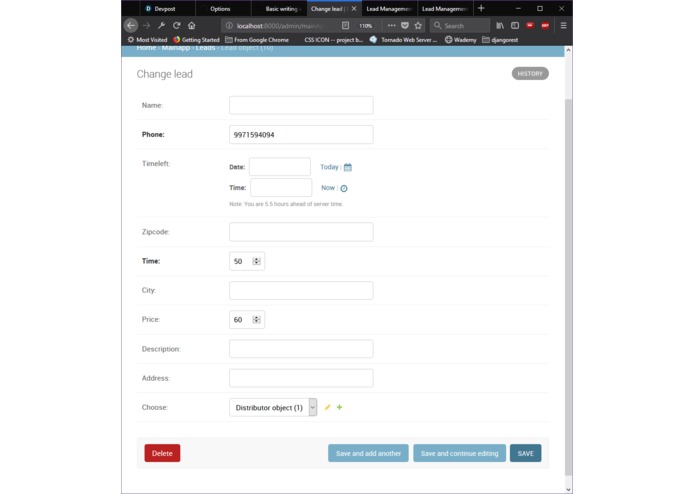
Task: Reload the current page
Action: (x=176, y=26)
